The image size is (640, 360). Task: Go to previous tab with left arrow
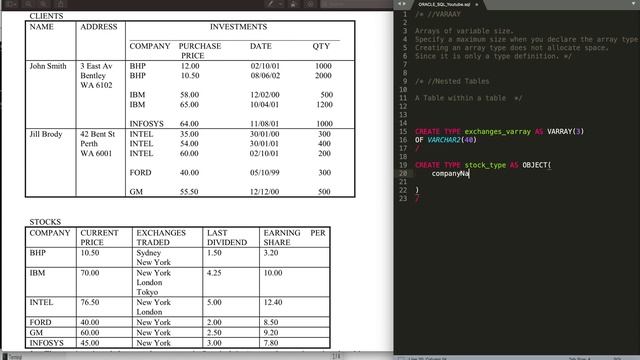pos(400,4)
